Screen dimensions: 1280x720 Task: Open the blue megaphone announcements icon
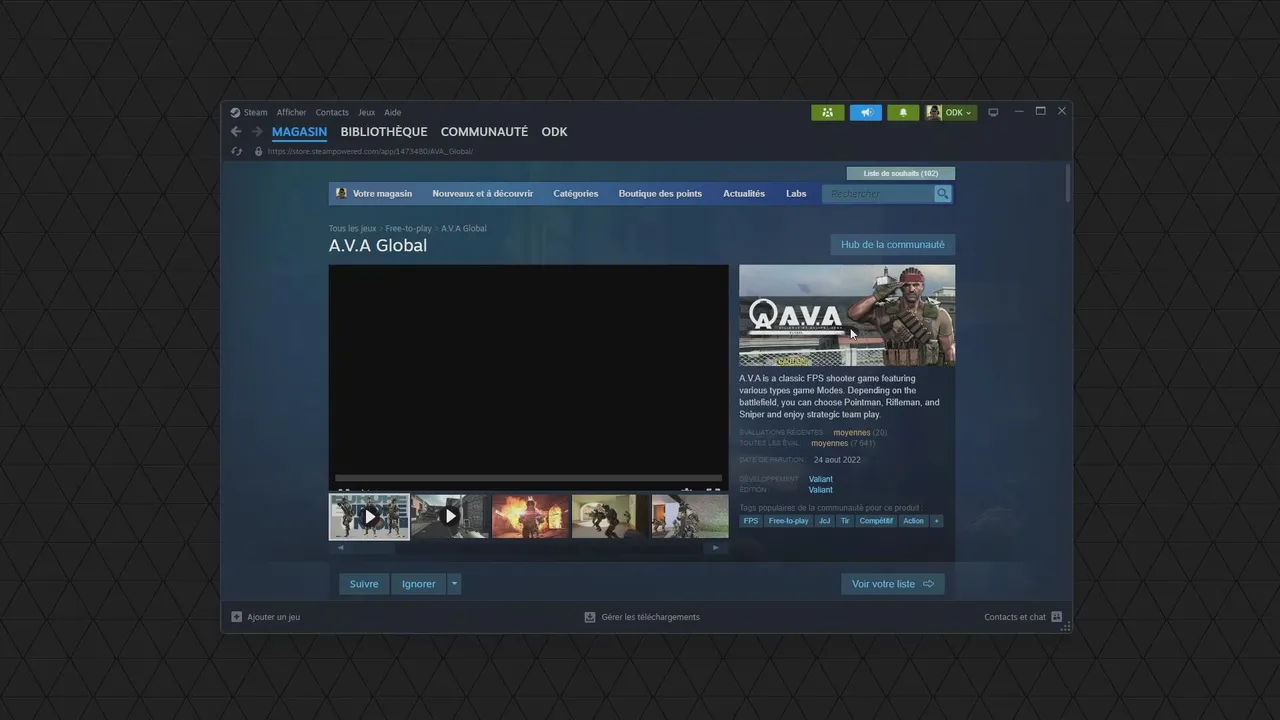point(866,113)
